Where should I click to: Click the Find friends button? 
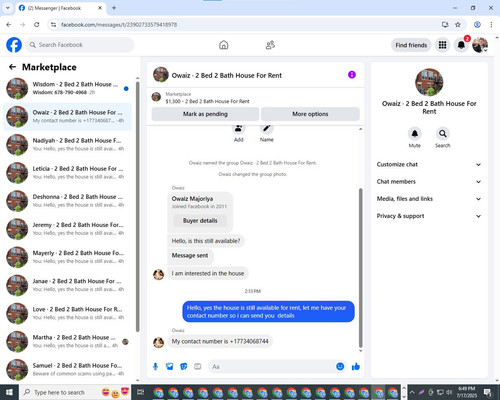click(x=411, y=45)
